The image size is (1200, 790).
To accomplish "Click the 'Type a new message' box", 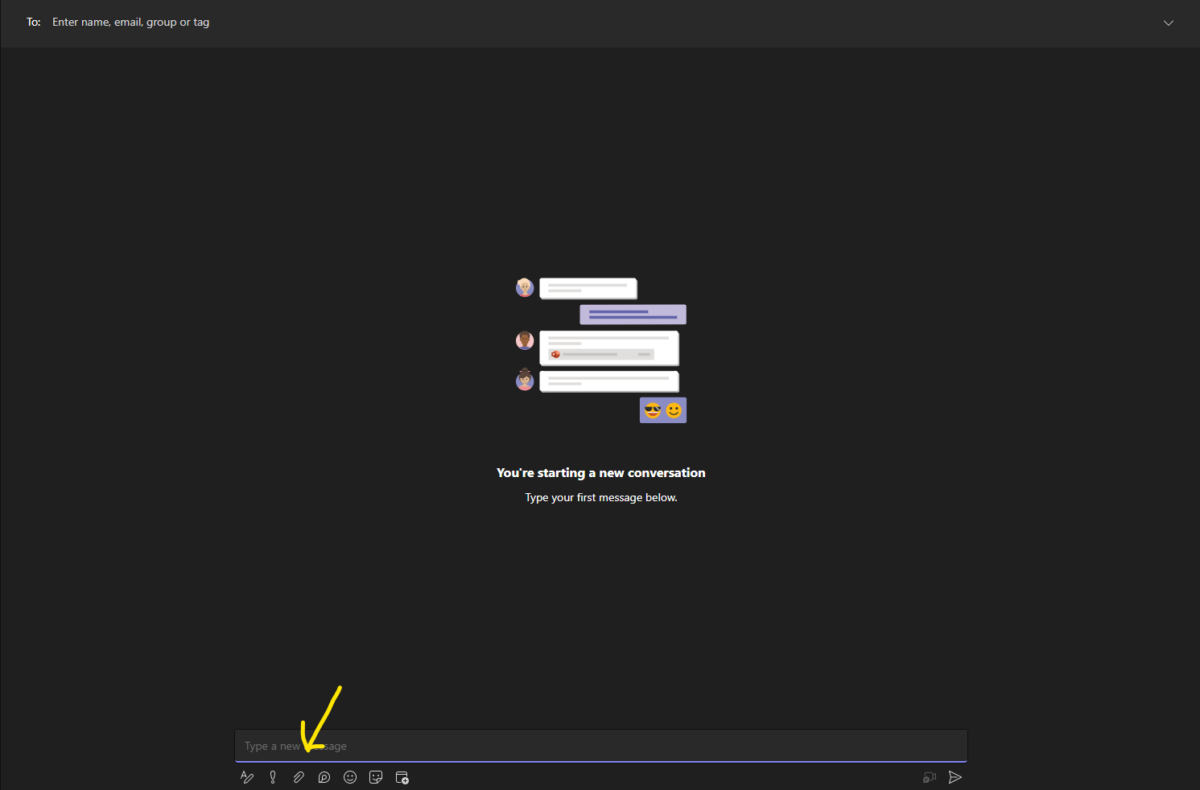I will point(600,746).
